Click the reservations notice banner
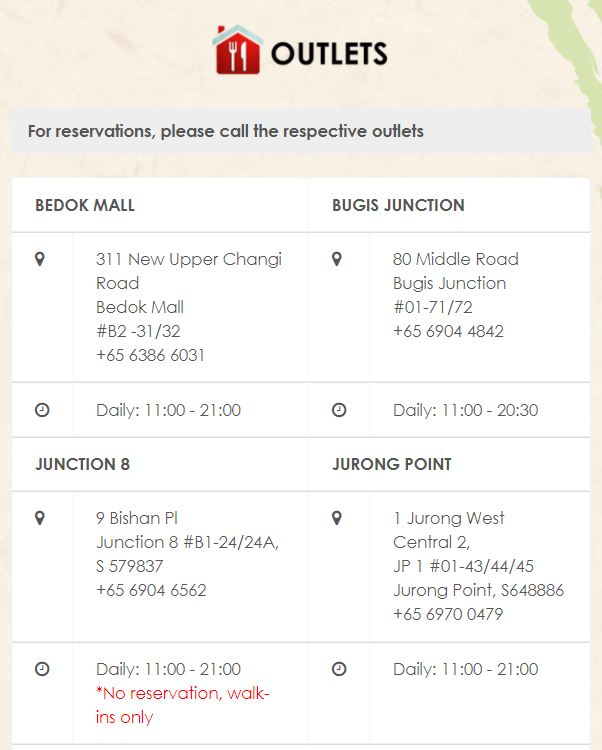602x750 pixels. (x=226, y=131)
